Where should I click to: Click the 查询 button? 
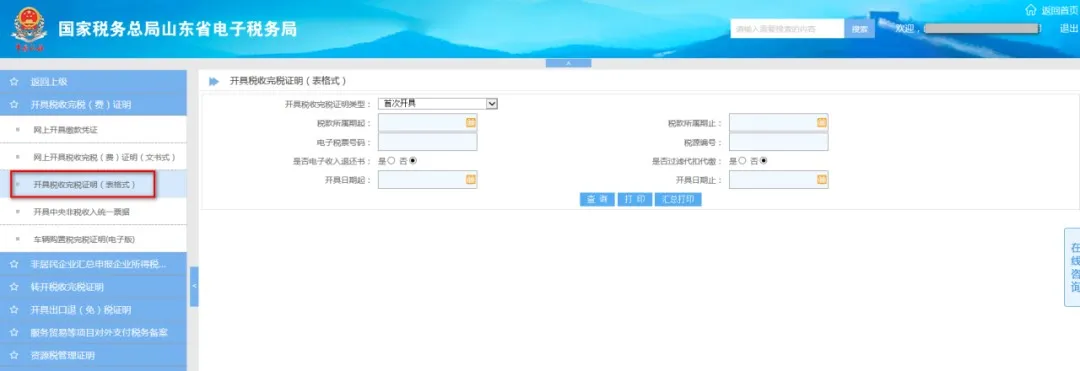click(597, 200)
